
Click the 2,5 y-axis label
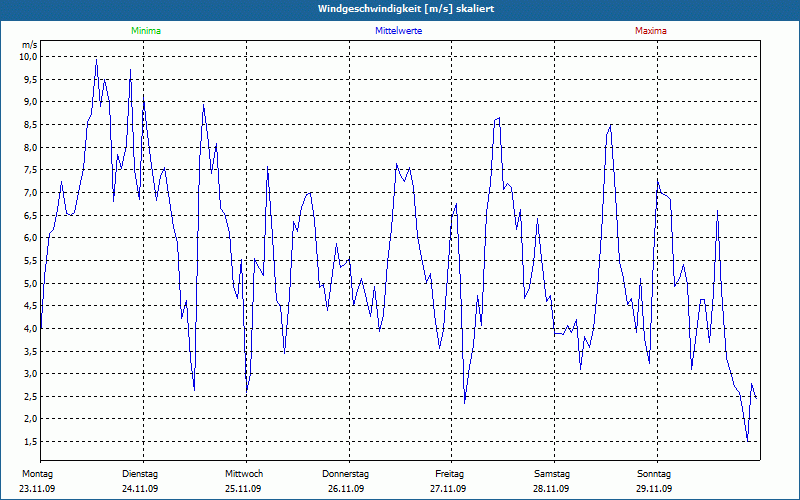point(31,396)
